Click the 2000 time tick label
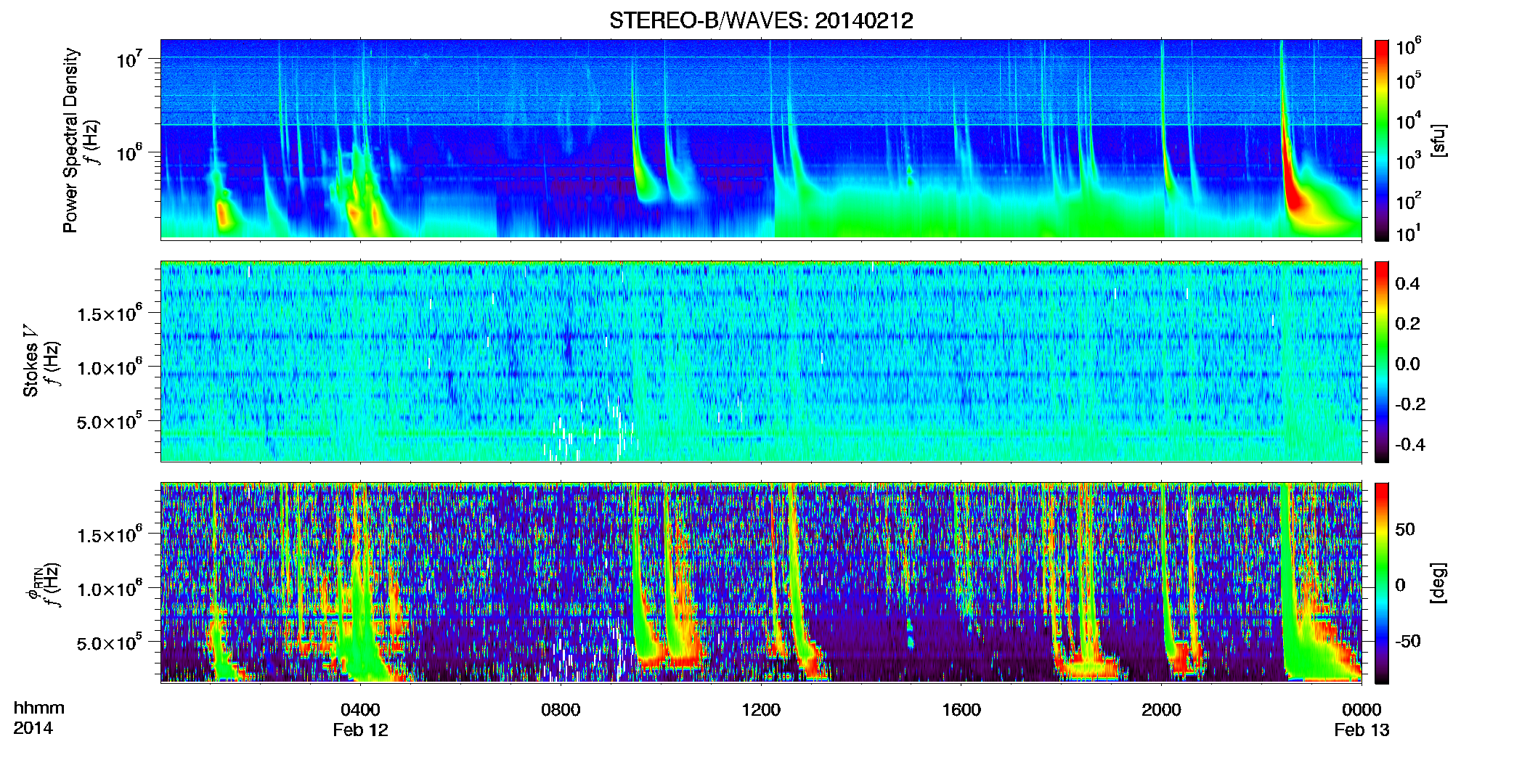Image resolution: width=1522 pixels, height=784 pixels. tap(1161, 709)
